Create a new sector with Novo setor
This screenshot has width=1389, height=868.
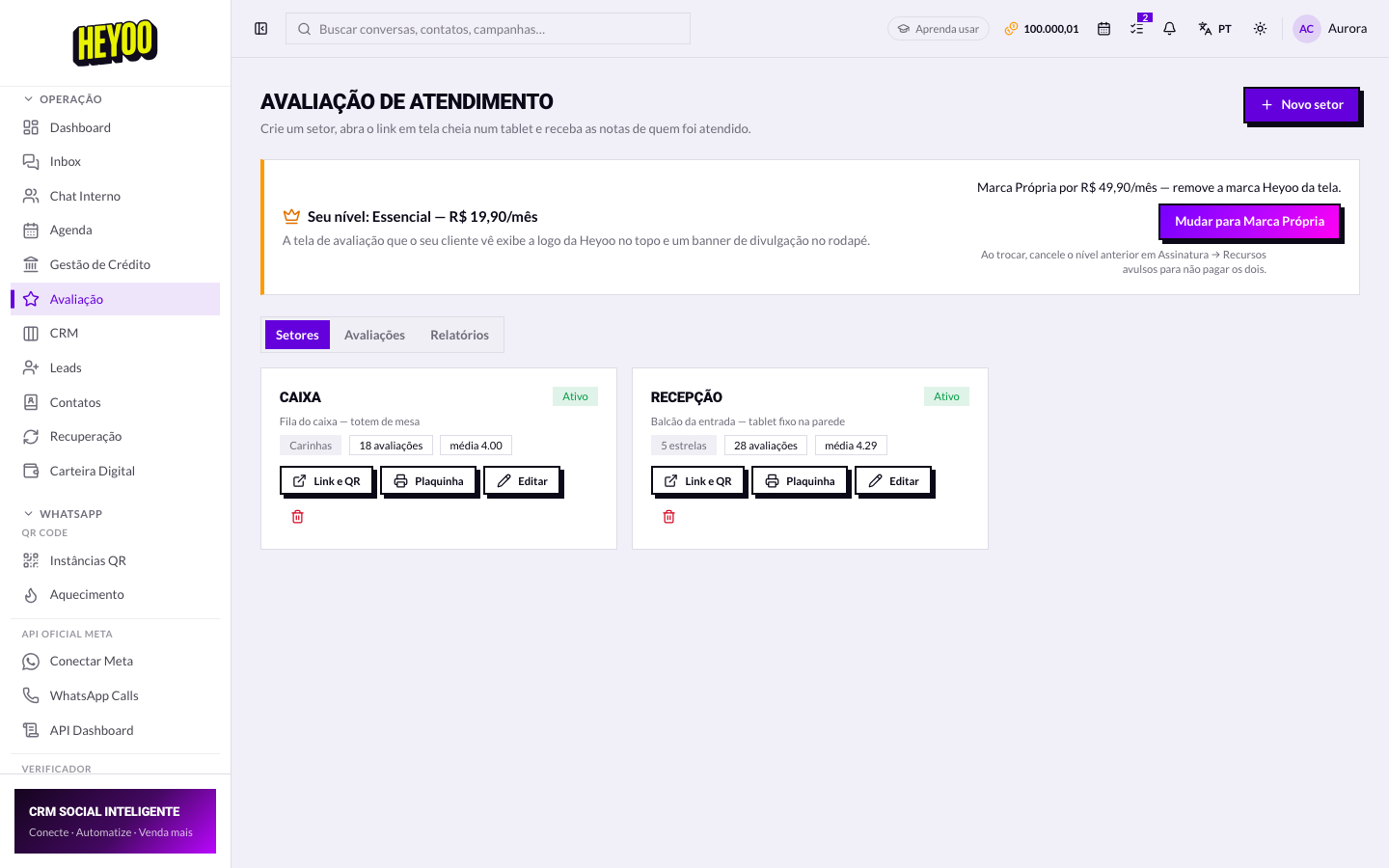(1301, 104)
